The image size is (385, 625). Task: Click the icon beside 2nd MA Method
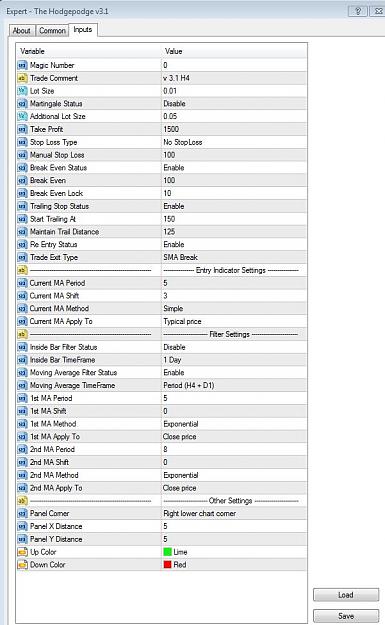pos(22,475)
